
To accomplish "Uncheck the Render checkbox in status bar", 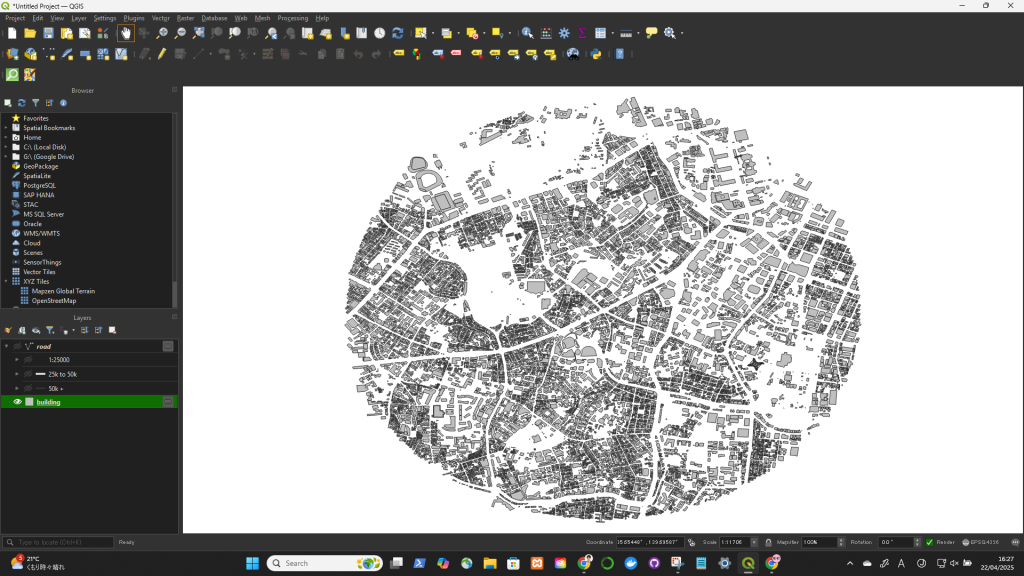I will click(x=929, y=542).
